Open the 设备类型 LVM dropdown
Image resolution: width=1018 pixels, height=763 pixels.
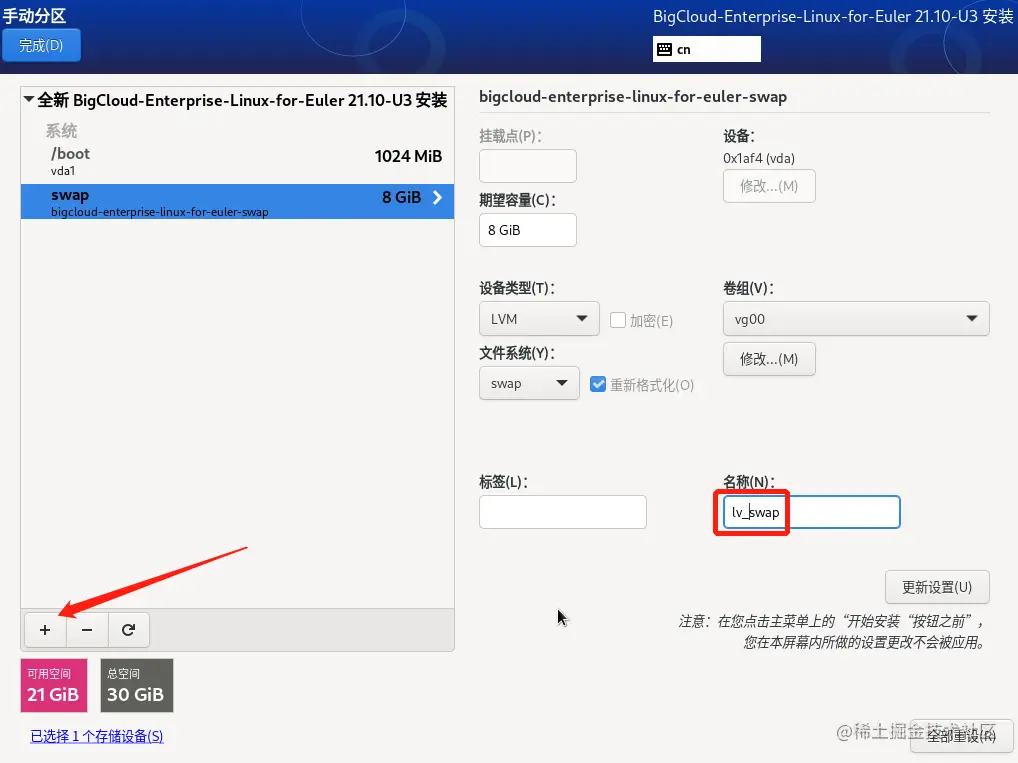pyautogui.click(x=539, y=319)
